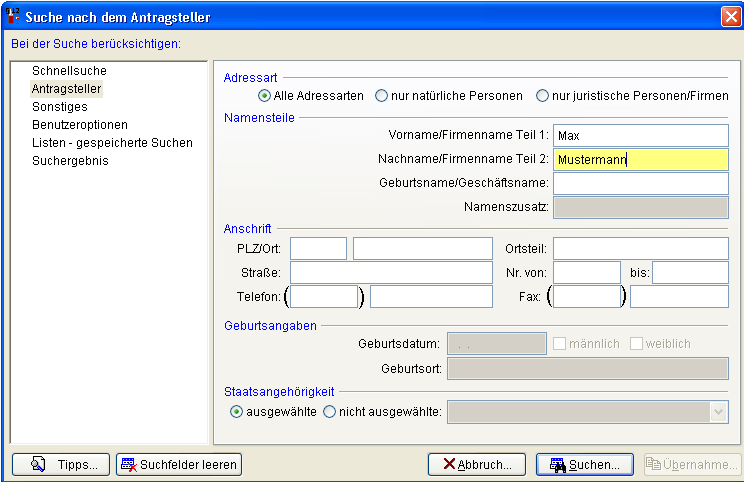The height and width of the screenshot is (482, 744).
Task: Click the Ortsteil input field
Action: point(640,248)
